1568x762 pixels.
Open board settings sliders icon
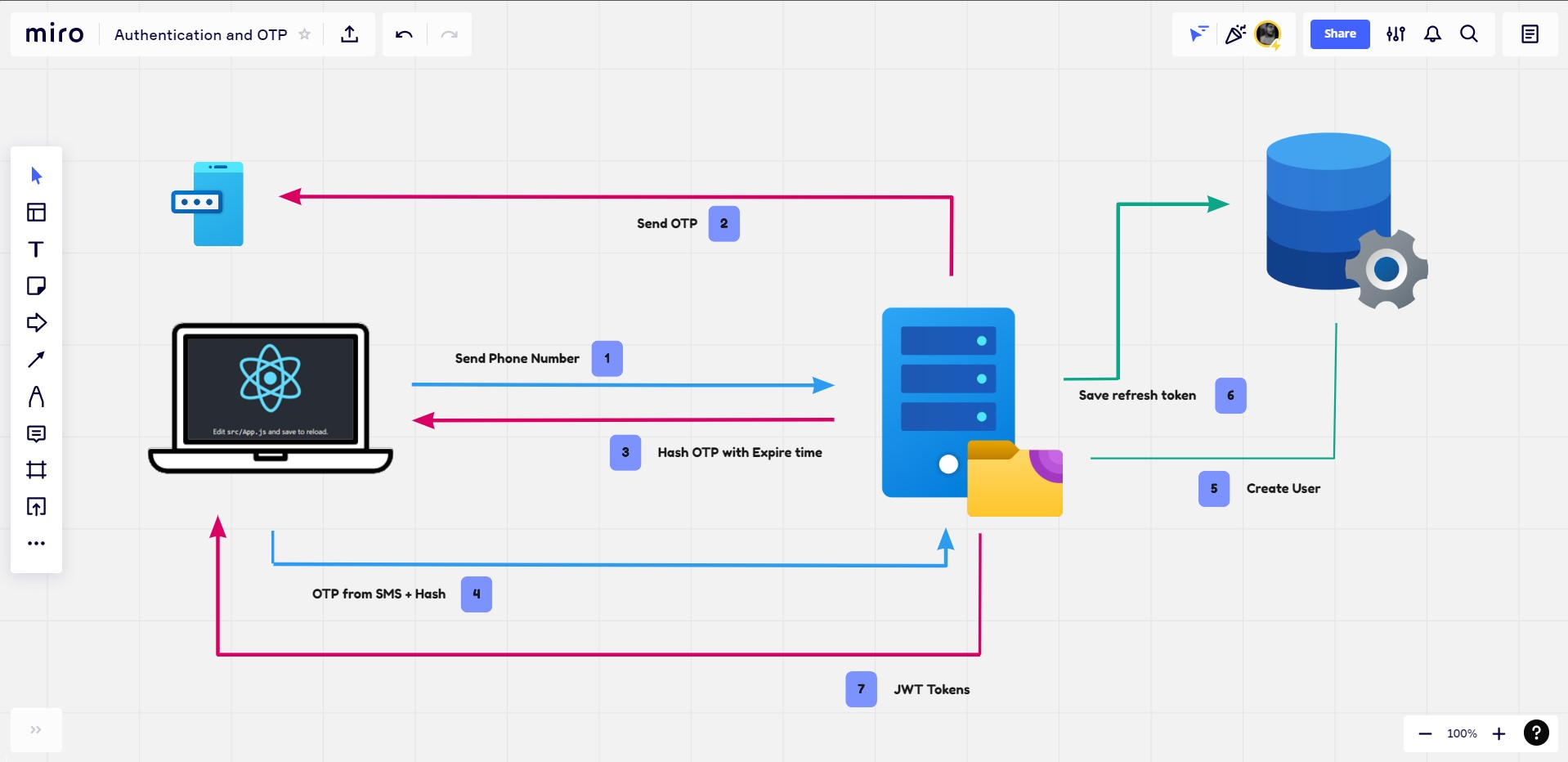1396,34
